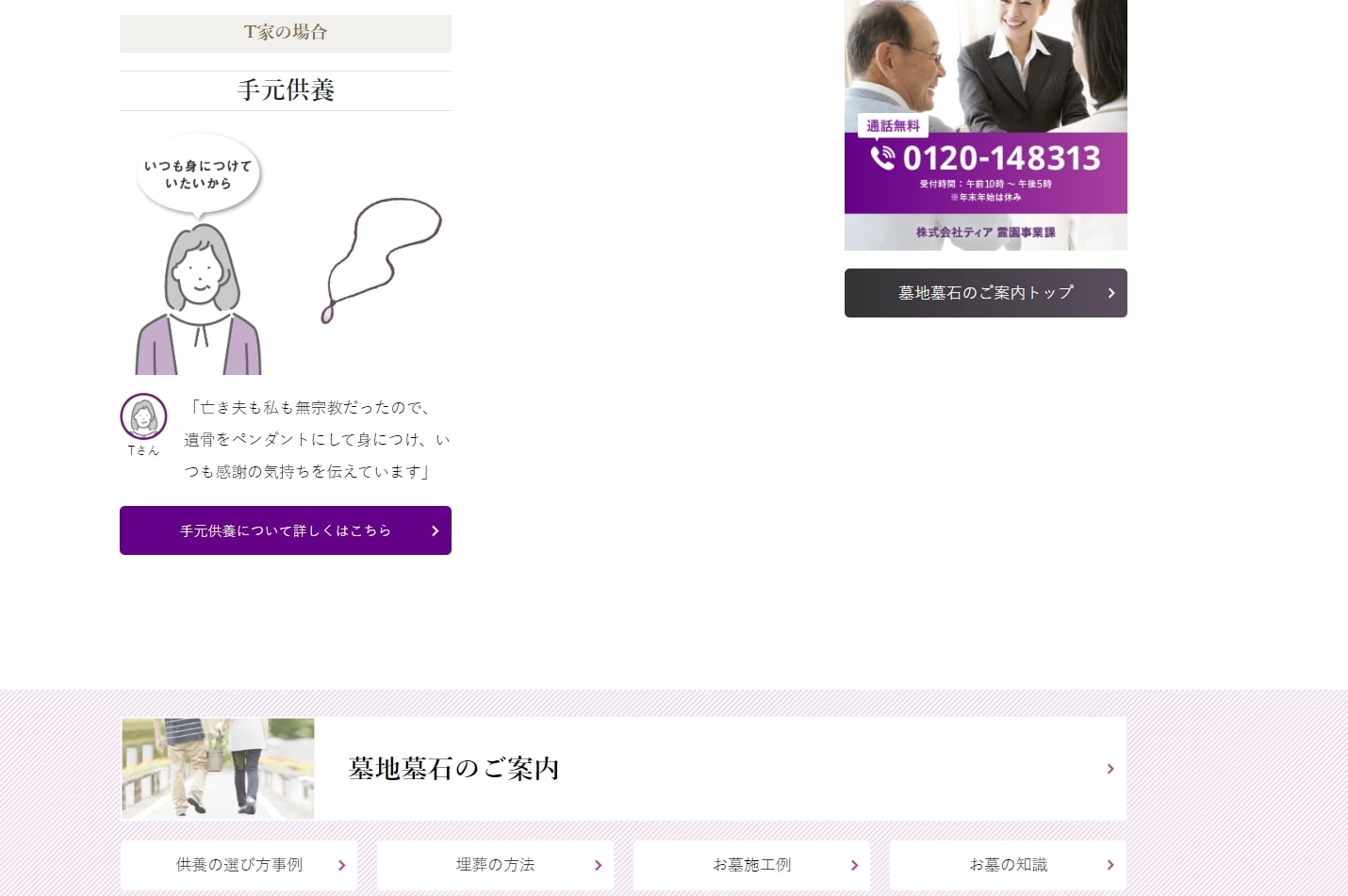Click the chevron in 墓地墓石のご案内トップ button
1348x896 pixels.
tap(1111, 293)
